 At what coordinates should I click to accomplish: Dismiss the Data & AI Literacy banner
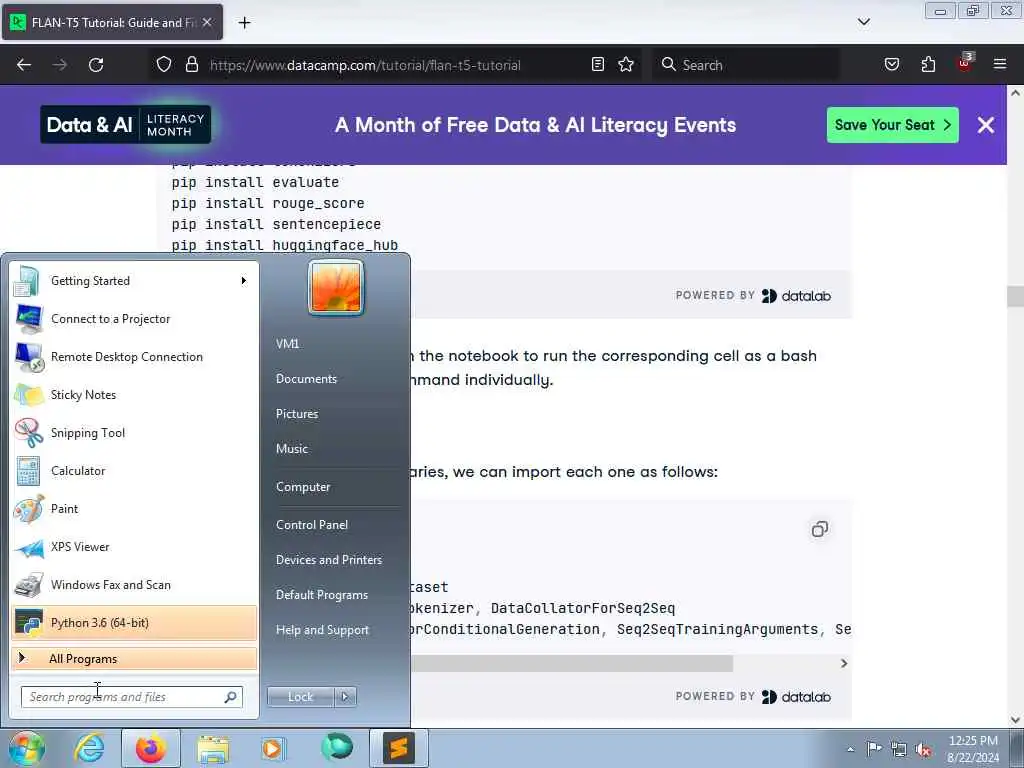click(x=985, y=125)
